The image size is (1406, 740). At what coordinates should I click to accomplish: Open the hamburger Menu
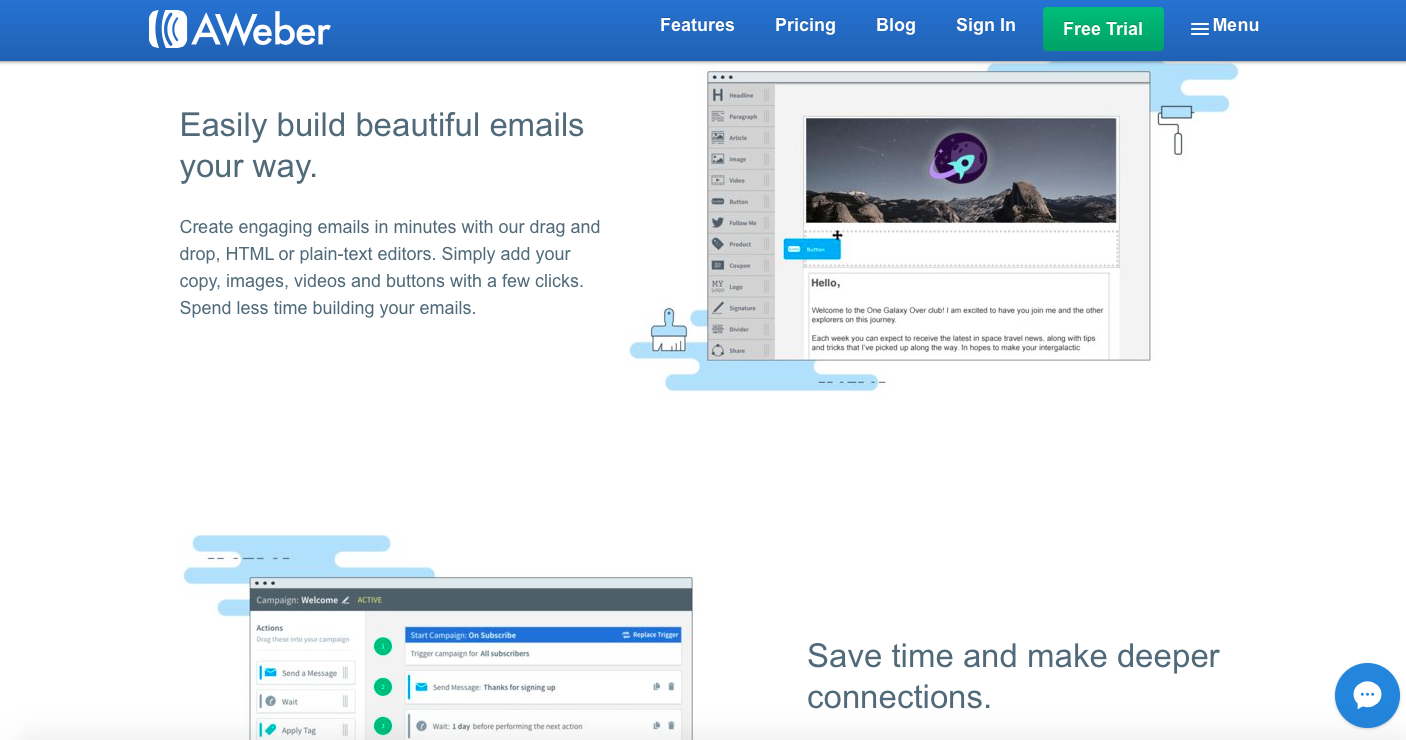click(1225, 26)
